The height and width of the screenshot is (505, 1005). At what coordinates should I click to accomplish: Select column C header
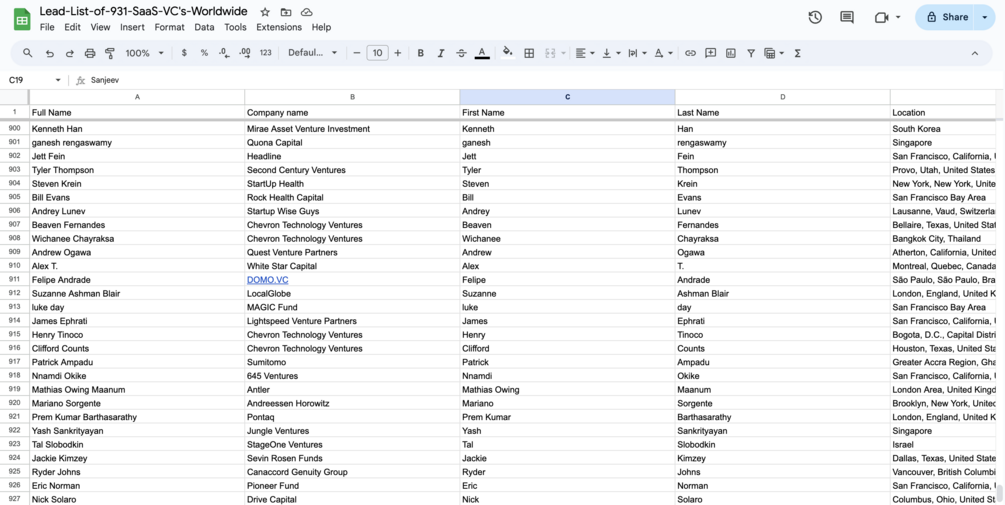567,97
